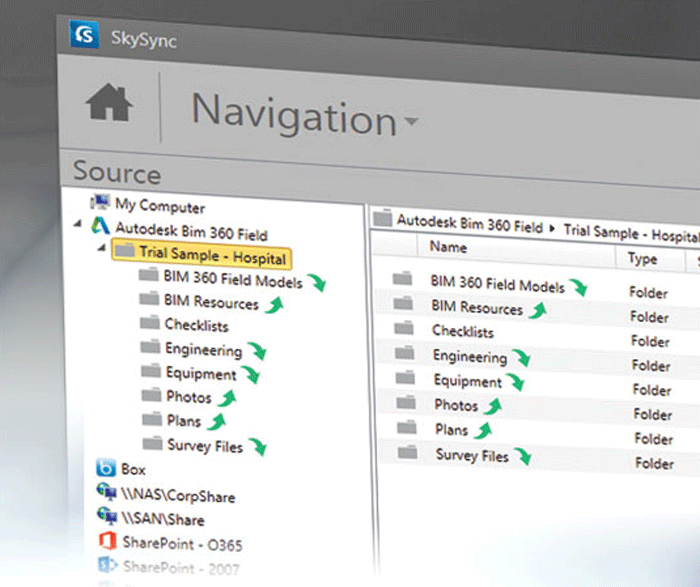The height and width of the screenshot is (587, 700).
Task: Select BIM Resources row in file list
Action: click(x=476, y=307)
